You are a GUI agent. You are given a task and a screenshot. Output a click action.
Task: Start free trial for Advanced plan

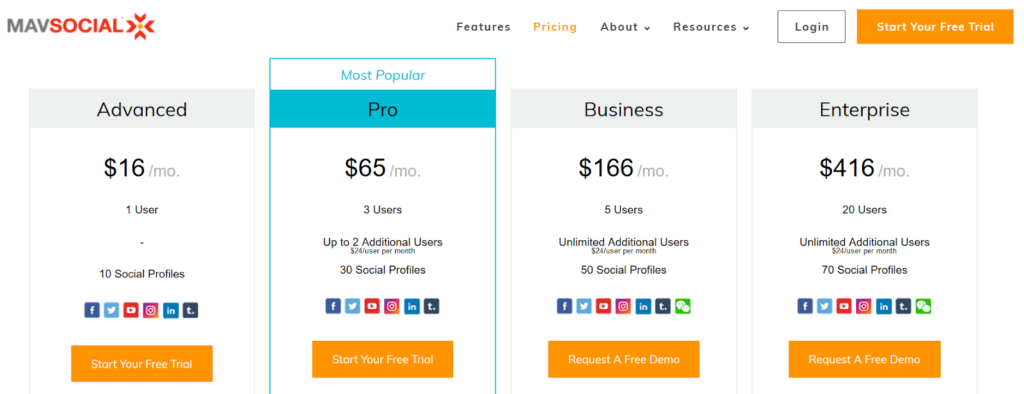[142, 363]
